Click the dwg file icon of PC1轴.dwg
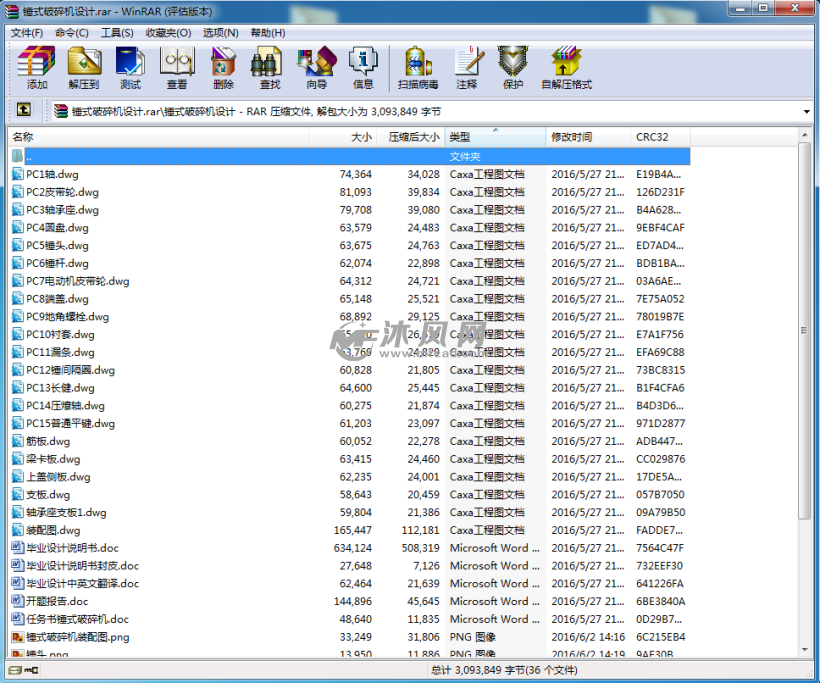This screenshot has height=683, width=820. [x=18, y=174]
